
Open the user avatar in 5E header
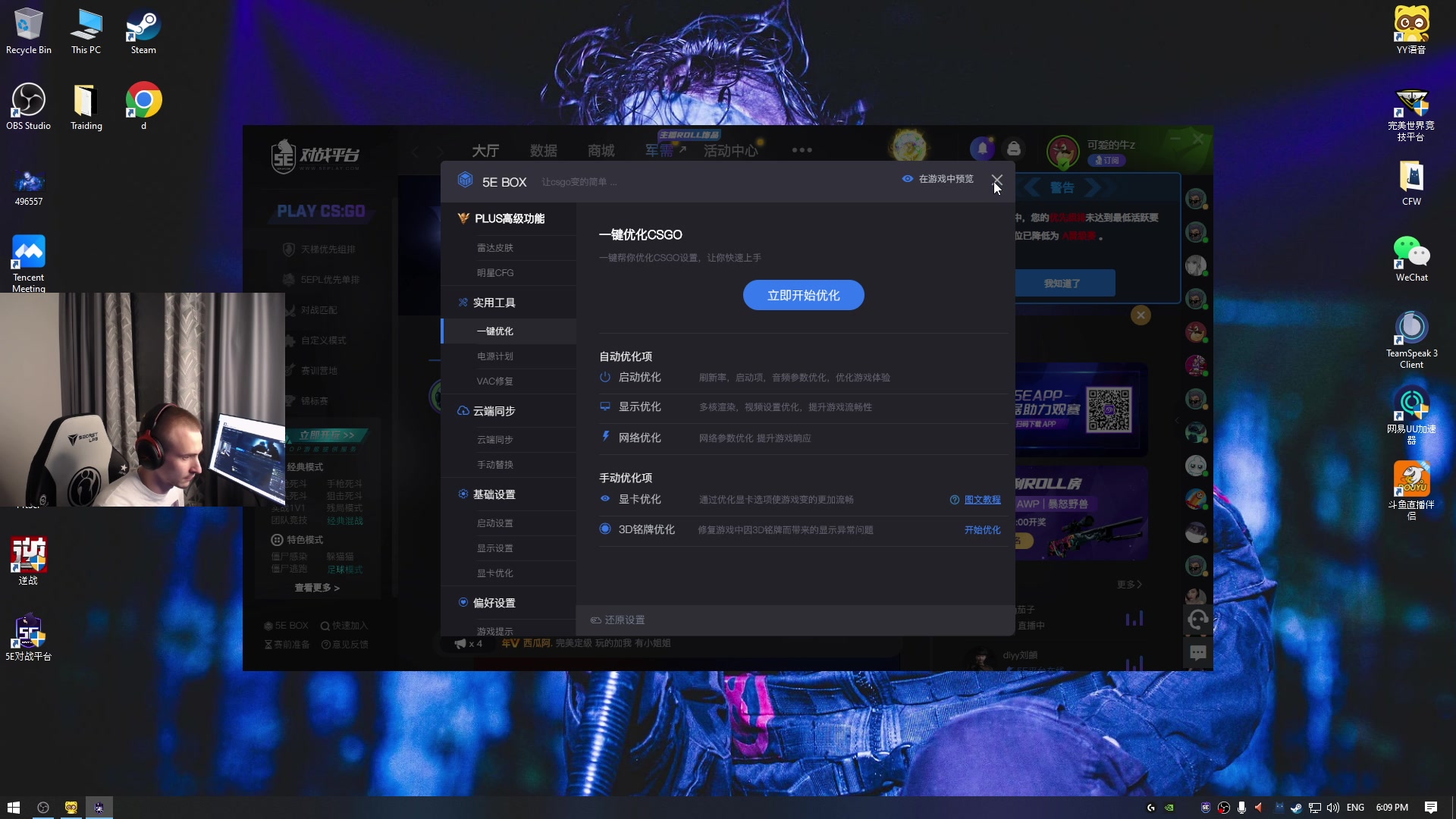pos(1062,152)
